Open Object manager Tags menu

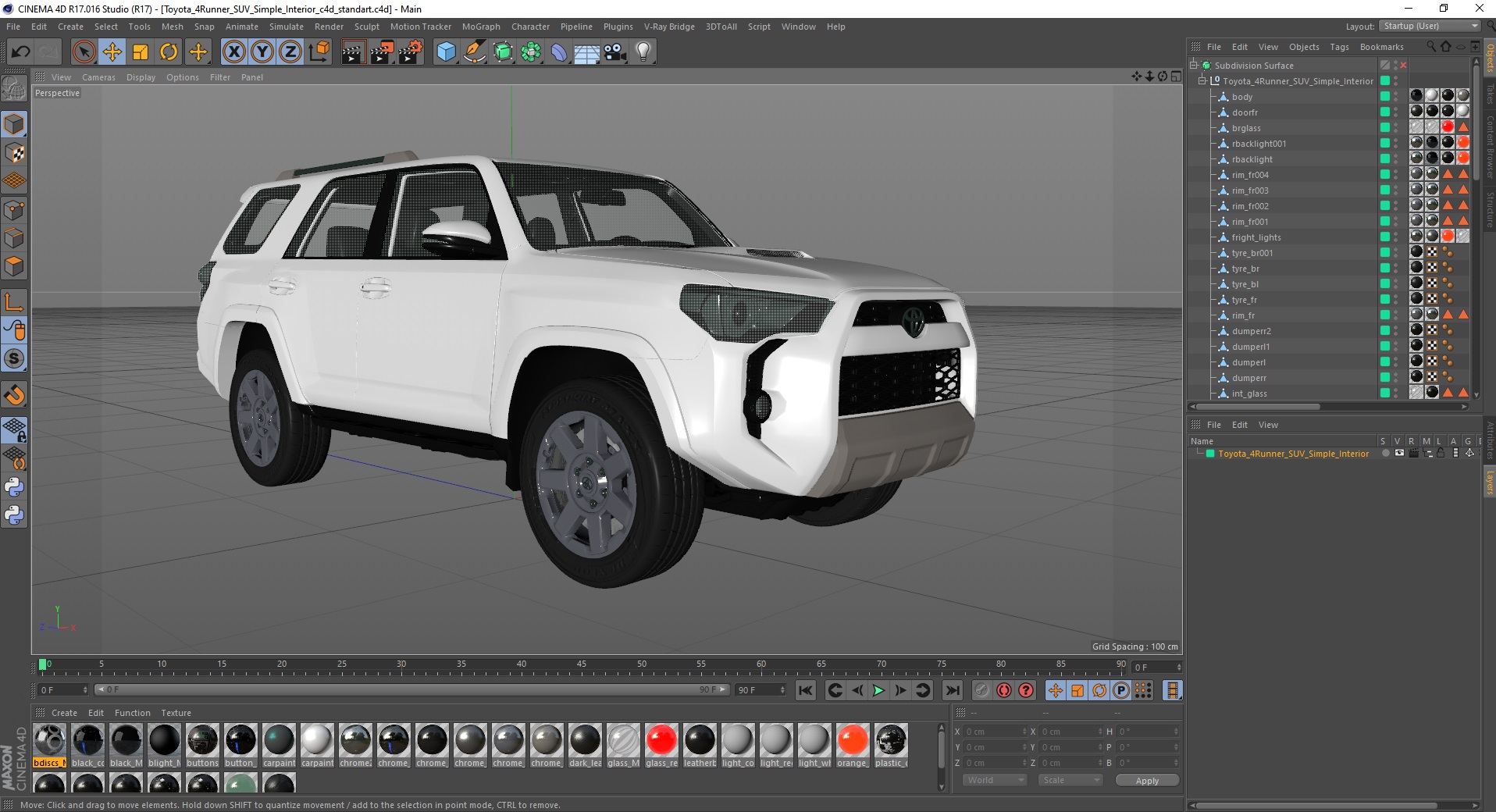[x=1339, y=47]
